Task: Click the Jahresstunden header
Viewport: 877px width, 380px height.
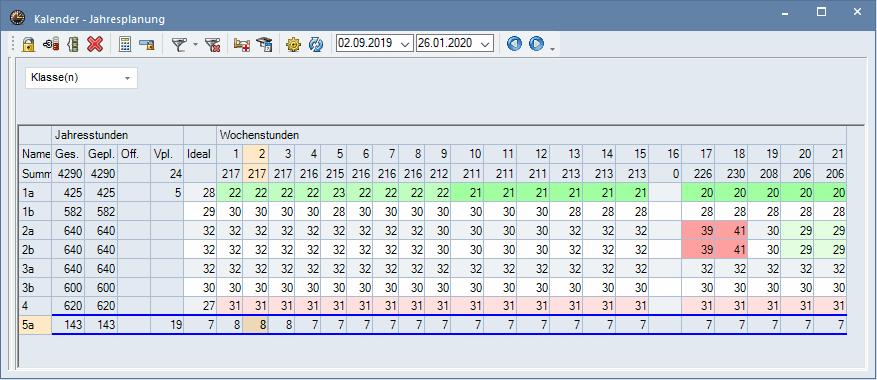Action: coord(117,135)
